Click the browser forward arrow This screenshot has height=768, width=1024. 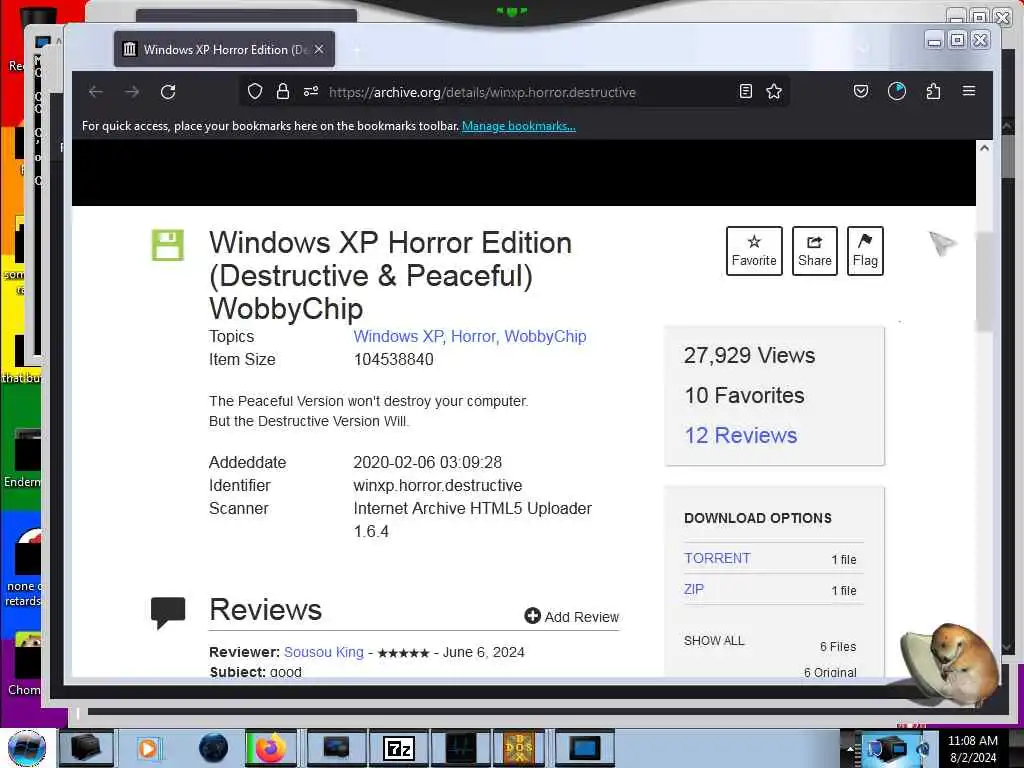132,92
